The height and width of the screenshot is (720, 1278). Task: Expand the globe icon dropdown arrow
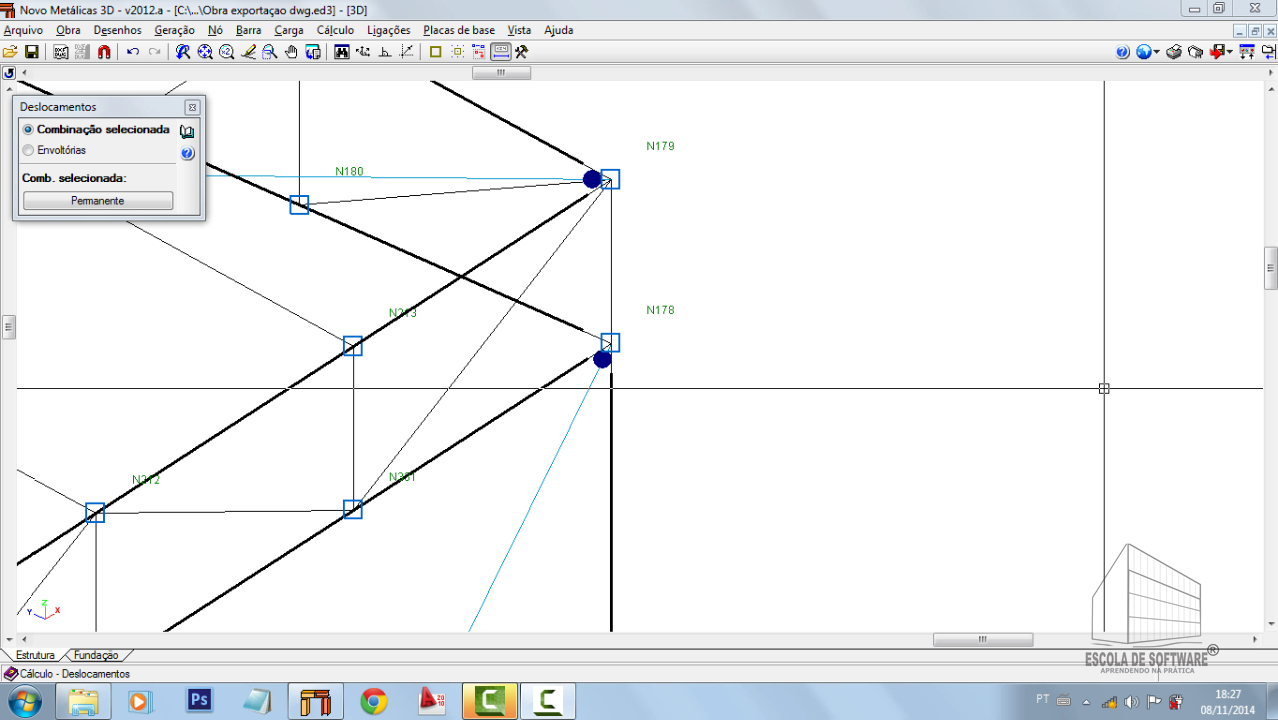tap(1157, 52)
